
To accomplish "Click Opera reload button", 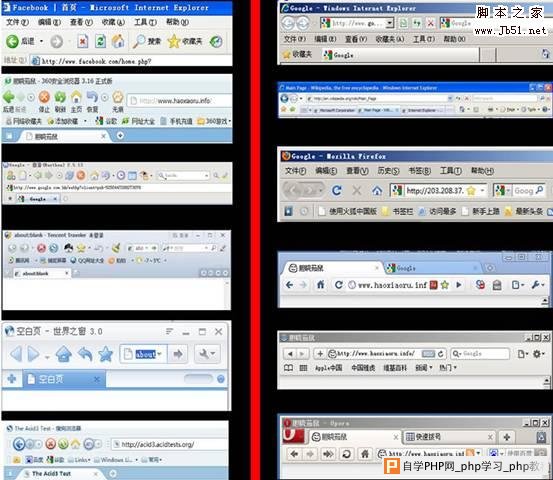I will (346, 454).
